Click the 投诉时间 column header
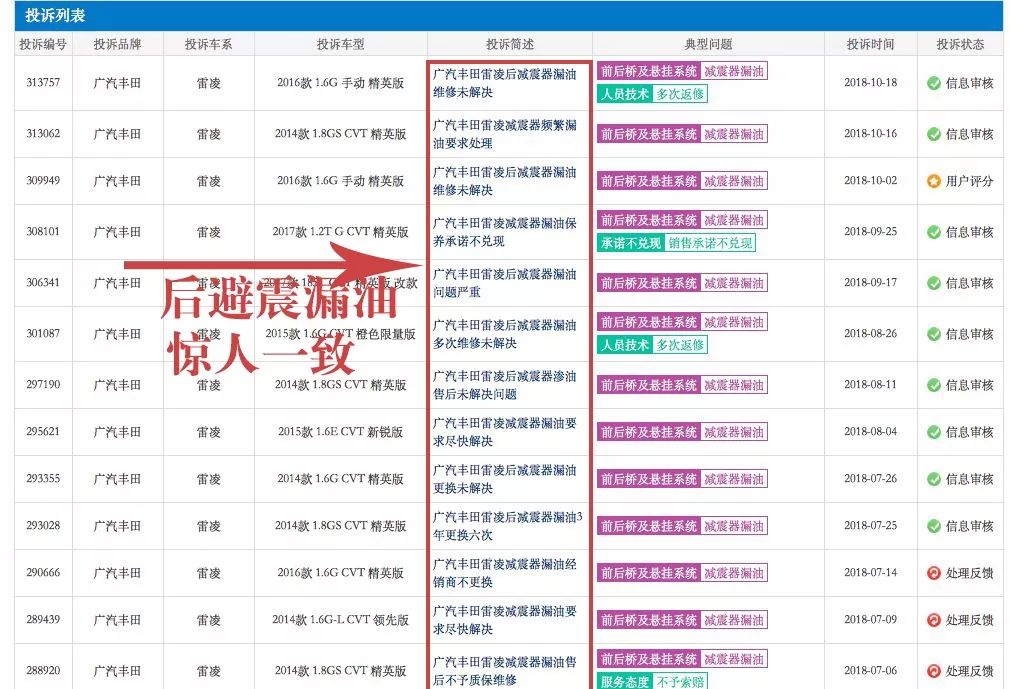The image size is (1020, 689). (871, 43)
